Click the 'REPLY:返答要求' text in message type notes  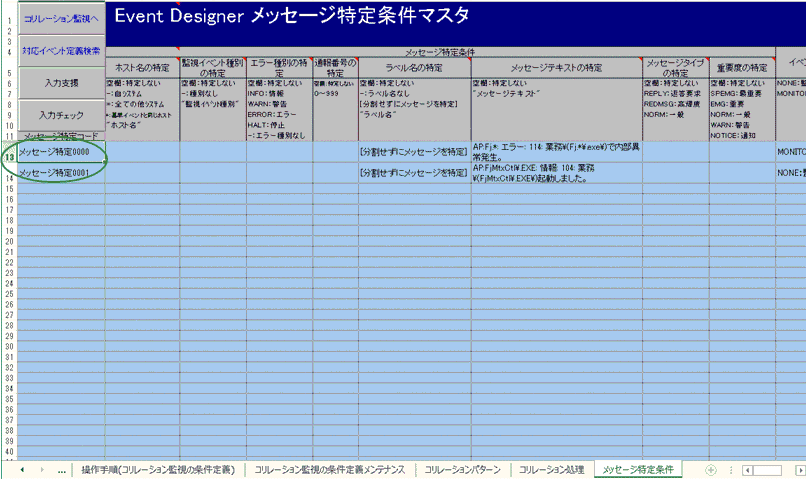(672, 94)
